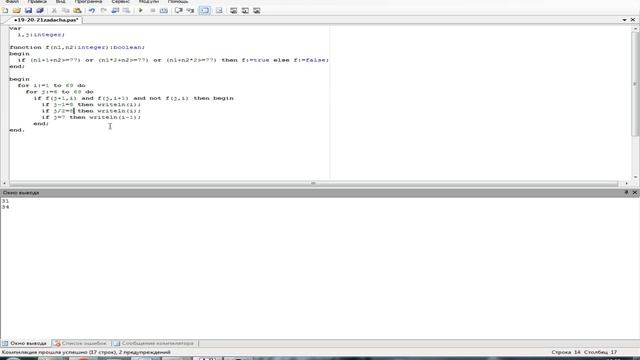Click the editor scroll-down arrow
Screen dimensions: 640x360
click(x=635, y=177)
